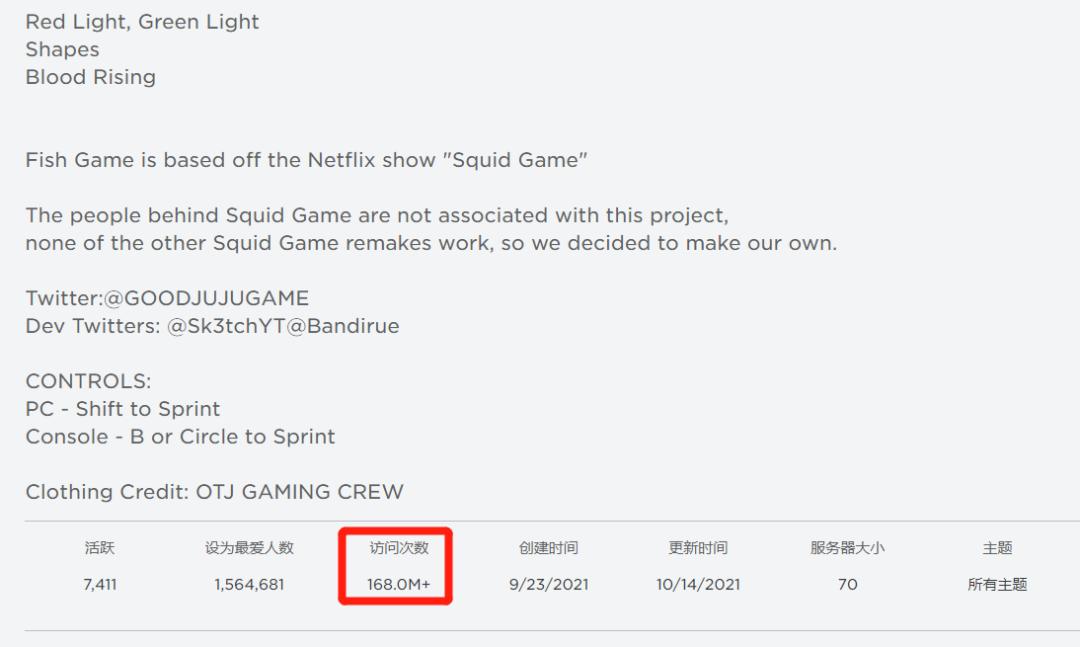Click the 活跃 stat label
Image resolution: width=1080 pixels, height=647 pixels.
click(x=100, y=548)
